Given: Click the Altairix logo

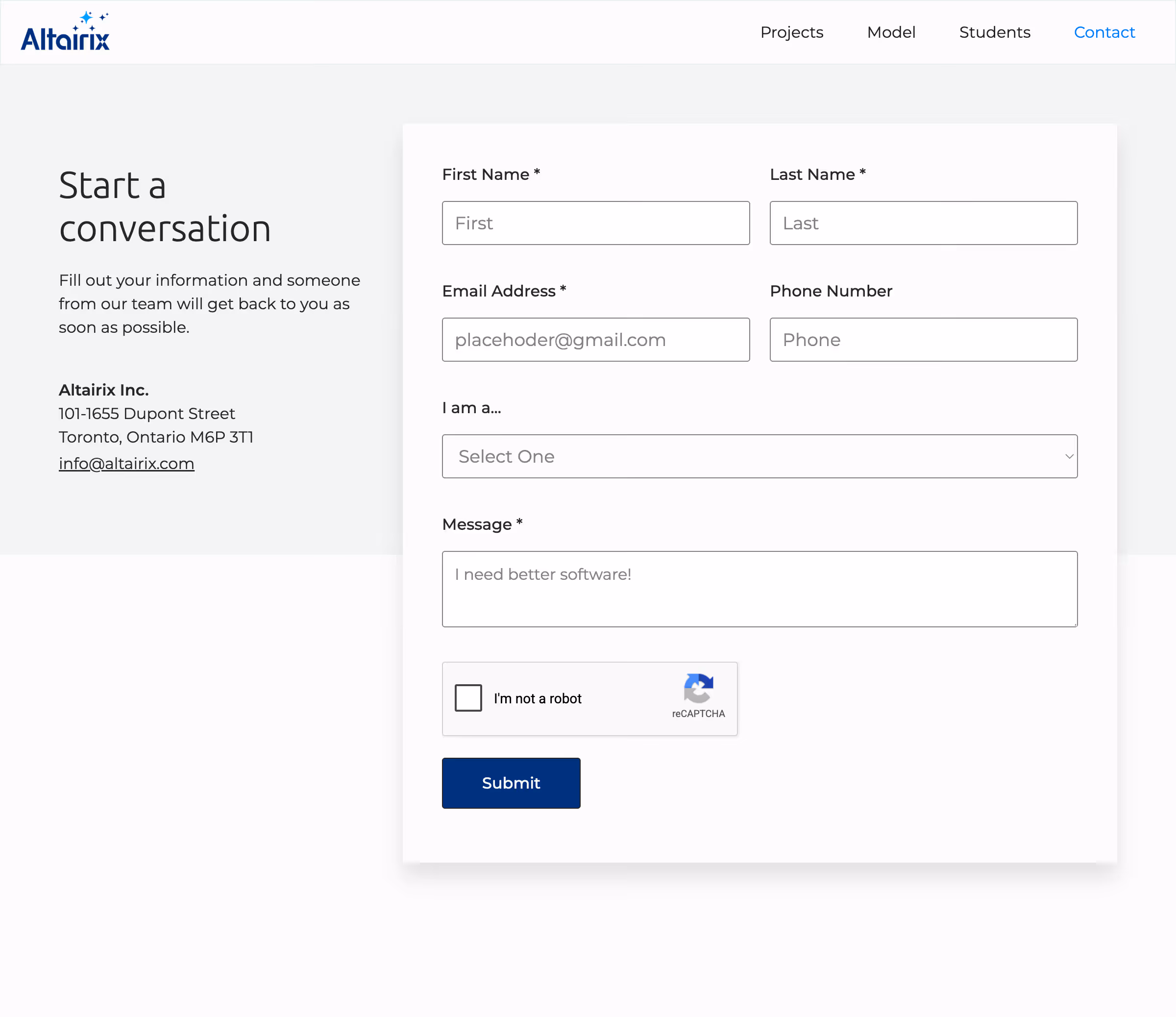Looking at the screenshot, I should coord(65,31).
